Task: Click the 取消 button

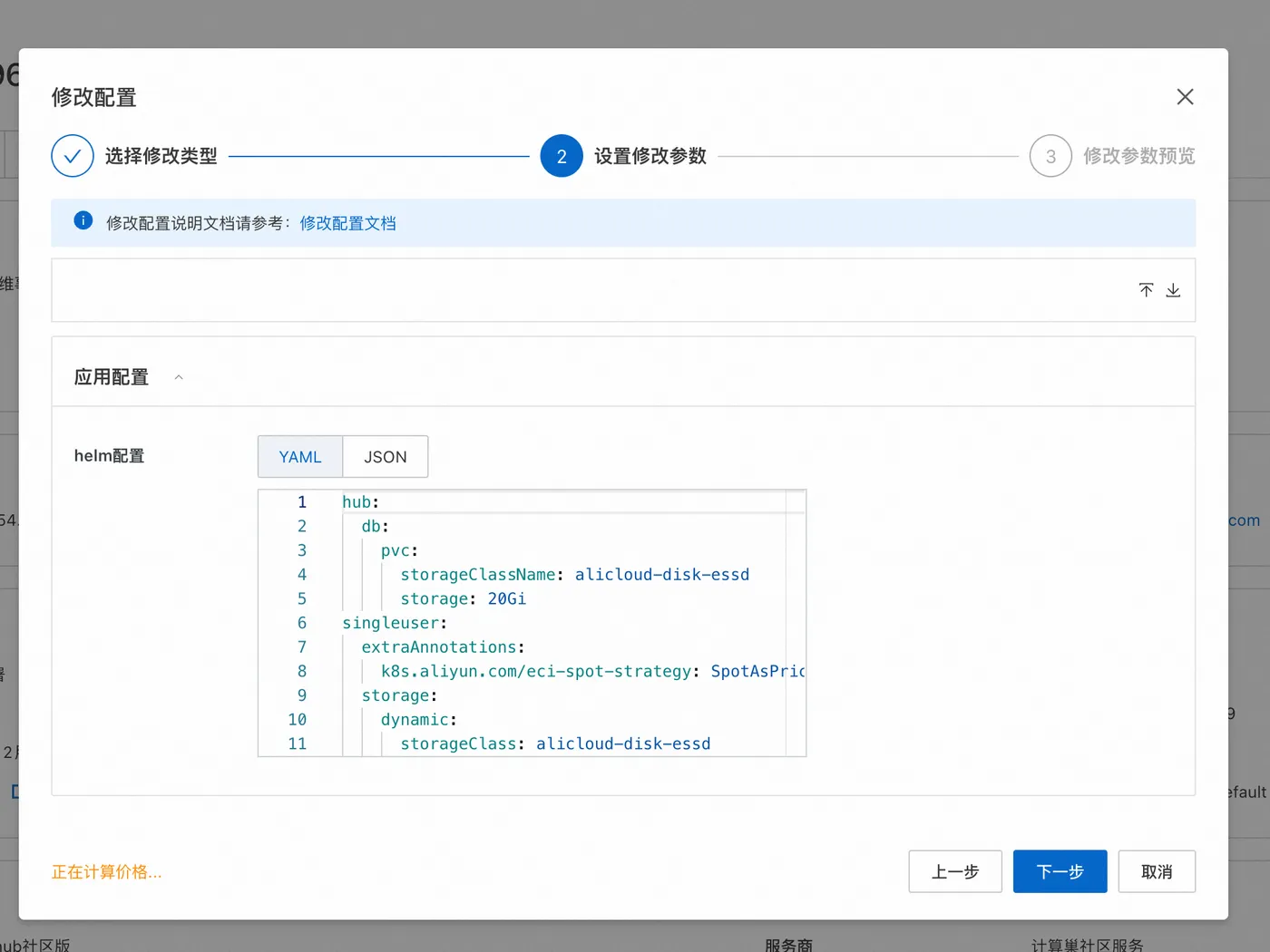Action: click(1157, 871)
